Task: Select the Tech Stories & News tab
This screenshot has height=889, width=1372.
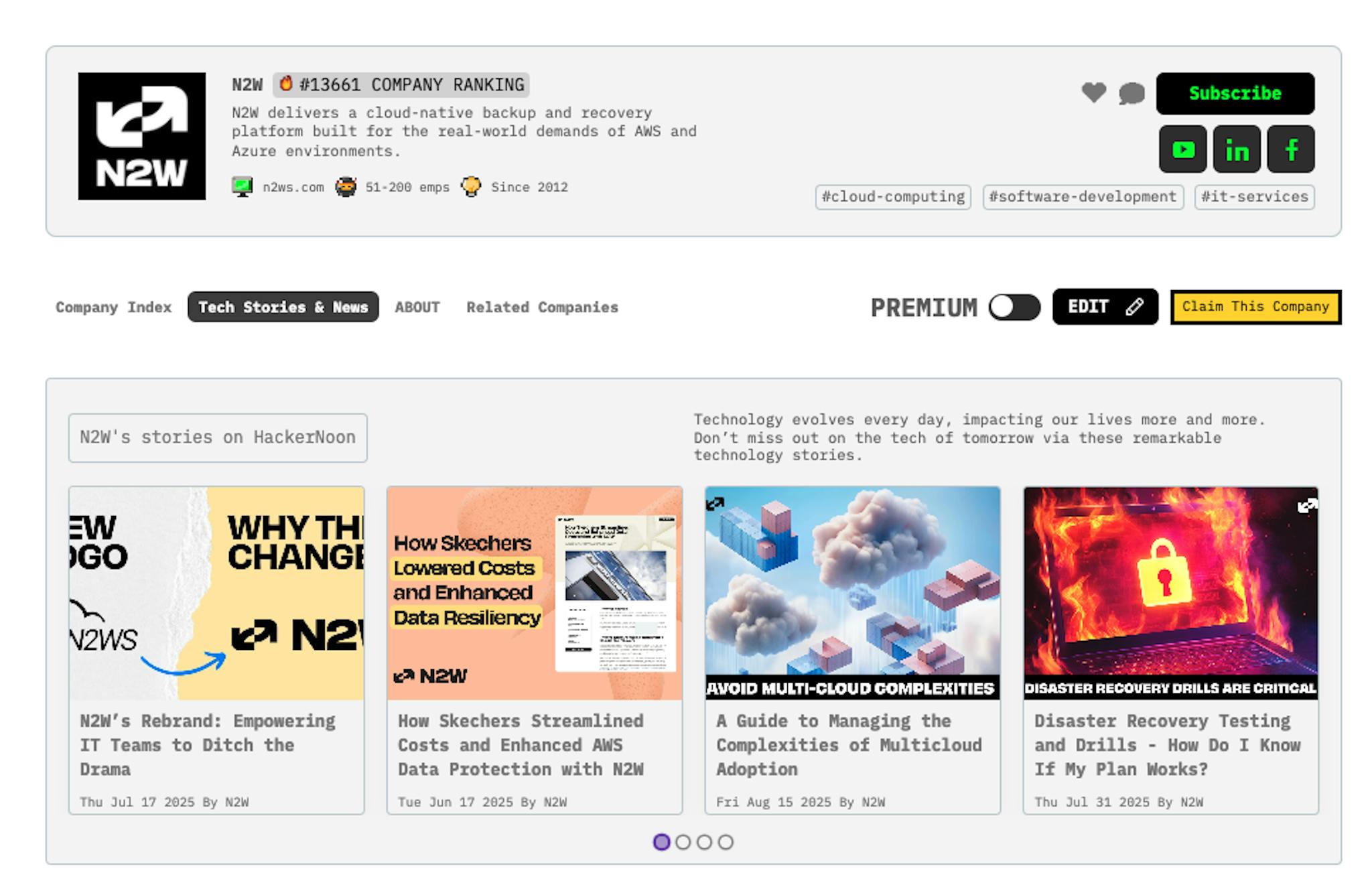Action: pyautogui.click(x=283, y=307)
